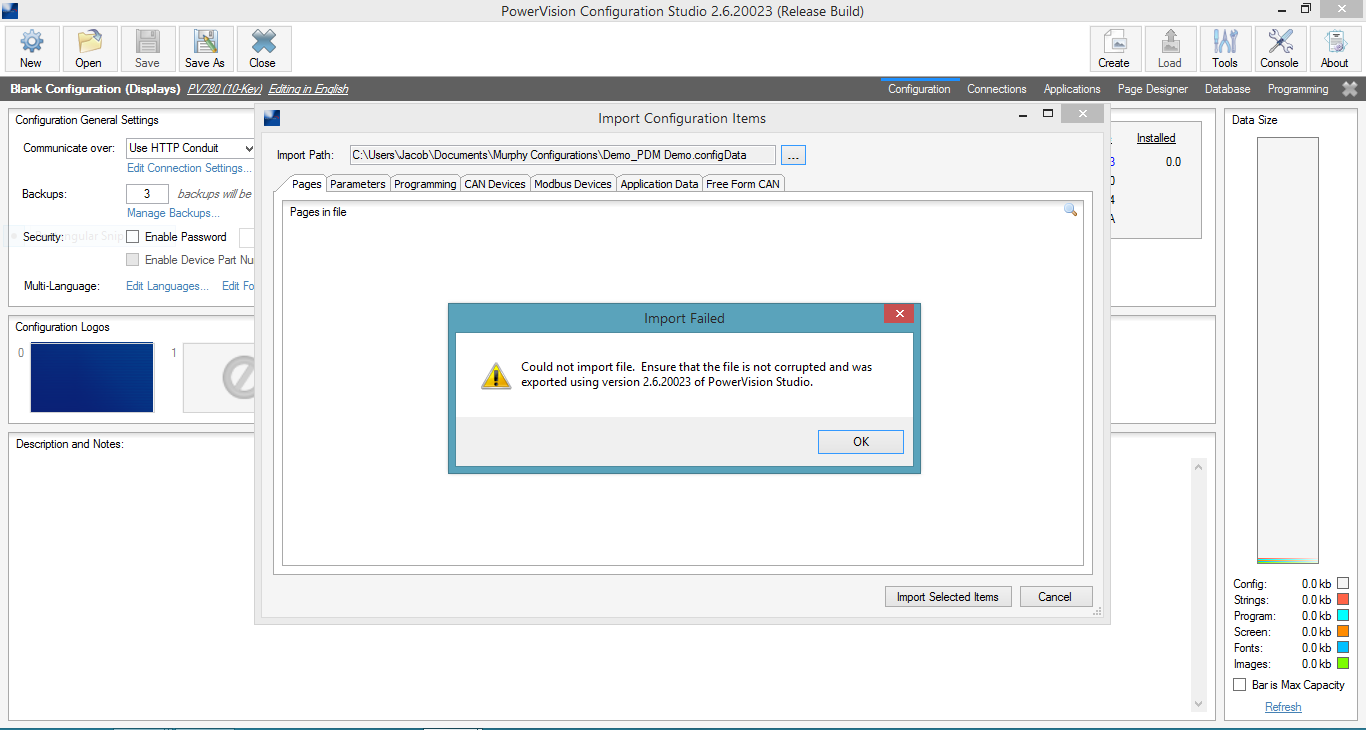Click the Program cyan color swatch
The height and width of the screenshot is (730, 1366).
point(1343,616)
